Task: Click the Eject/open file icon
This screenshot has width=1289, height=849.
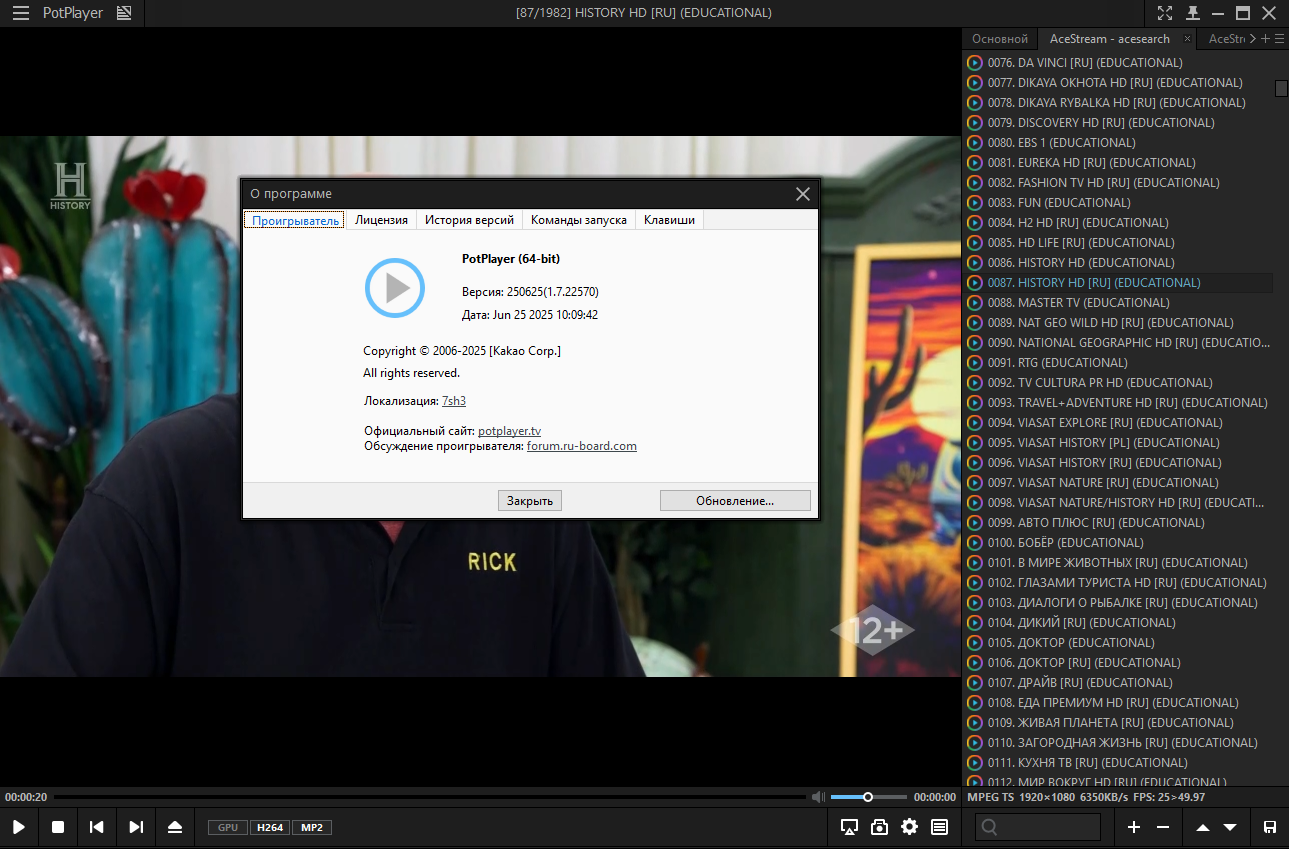Action: [x=175, y=827]
